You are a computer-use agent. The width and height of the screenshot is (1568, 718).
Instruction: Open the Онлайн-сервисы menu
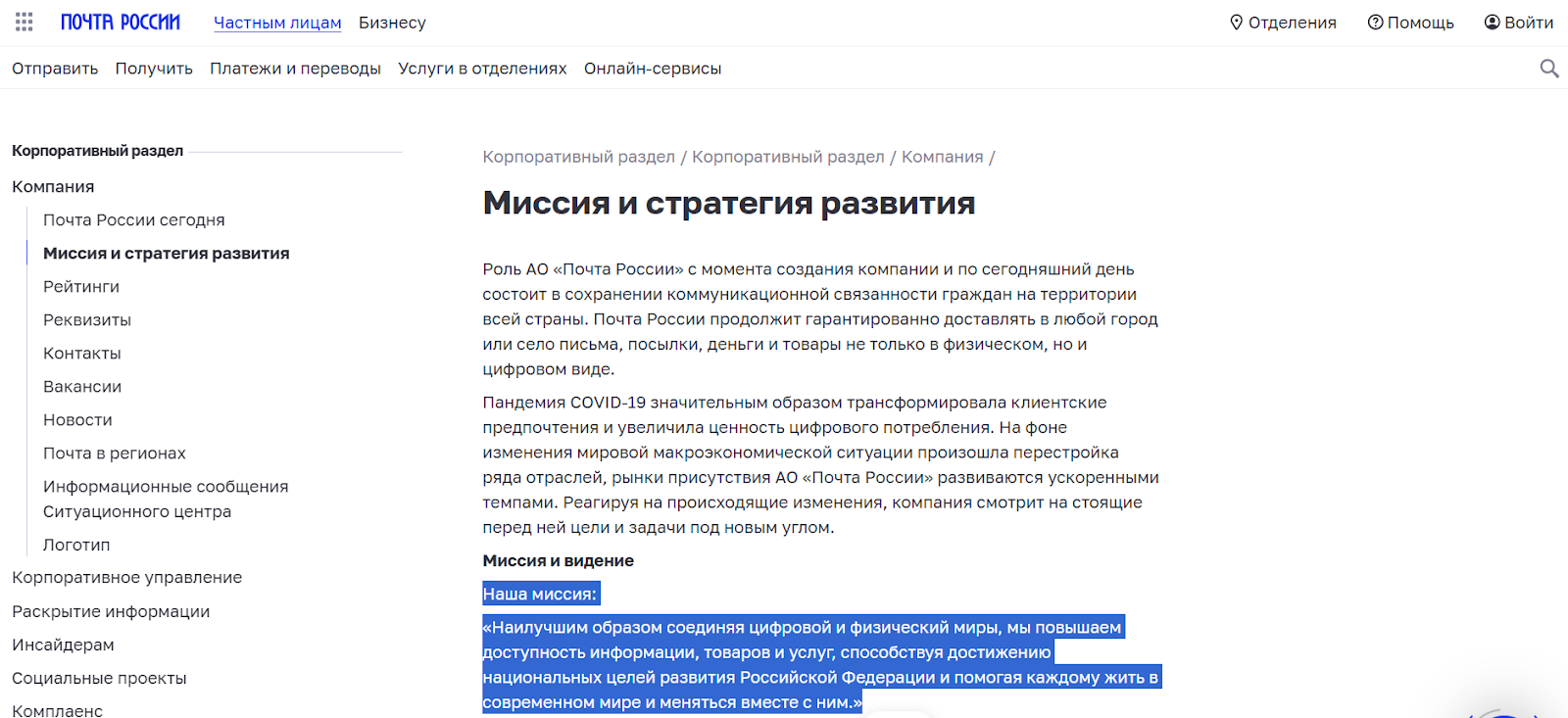[653, 69]
